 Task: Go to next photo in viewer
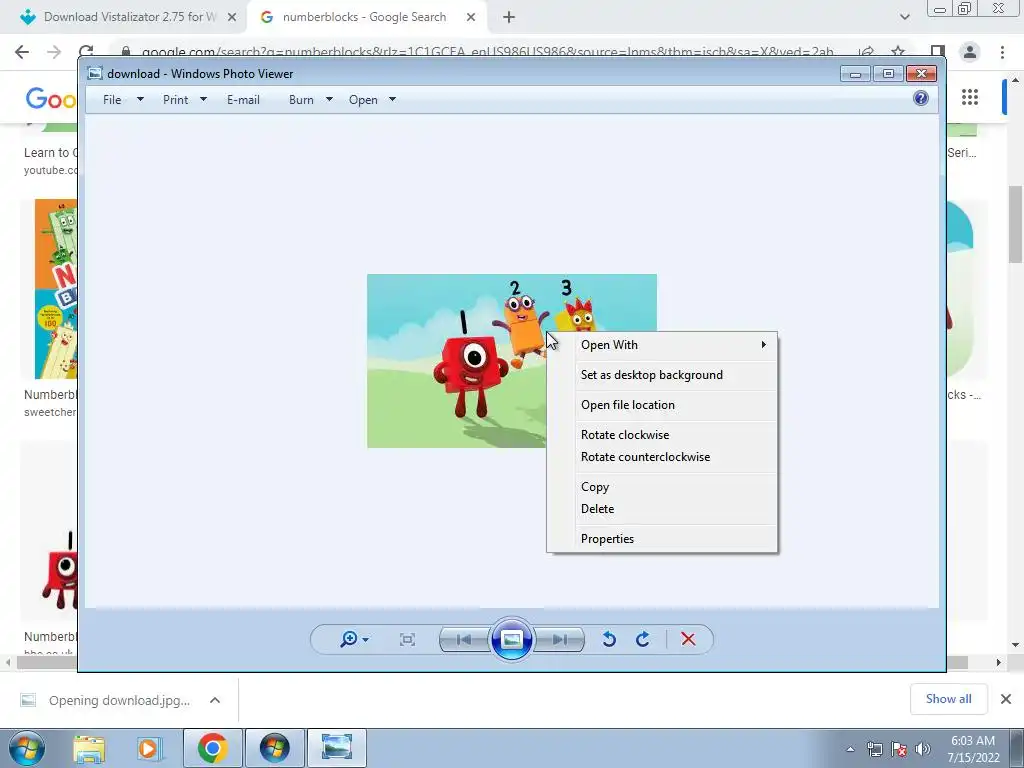coord(560,639)
